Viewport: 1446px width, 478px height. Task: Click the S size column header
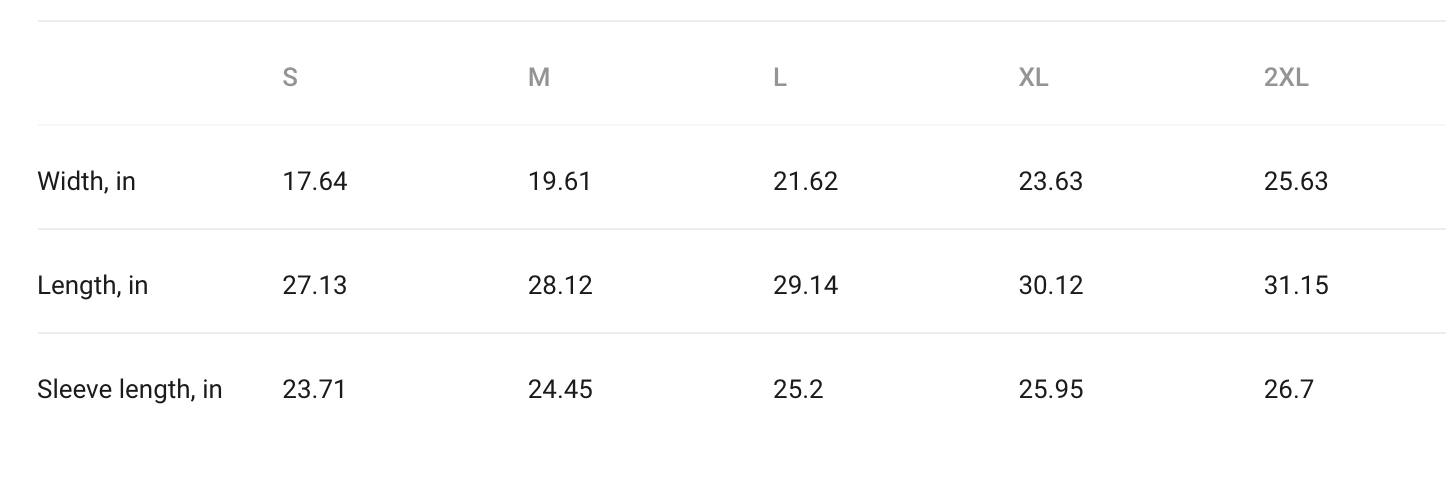tap(290, 77)
